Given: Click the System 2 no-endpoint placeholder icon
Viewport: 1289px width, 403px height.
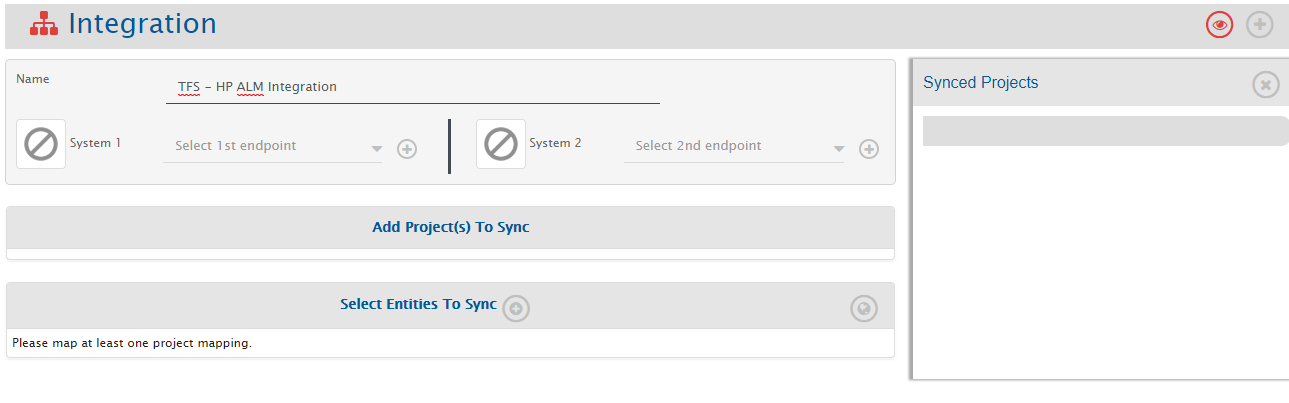Looking at the screenshot, I should tap(500, 144).
